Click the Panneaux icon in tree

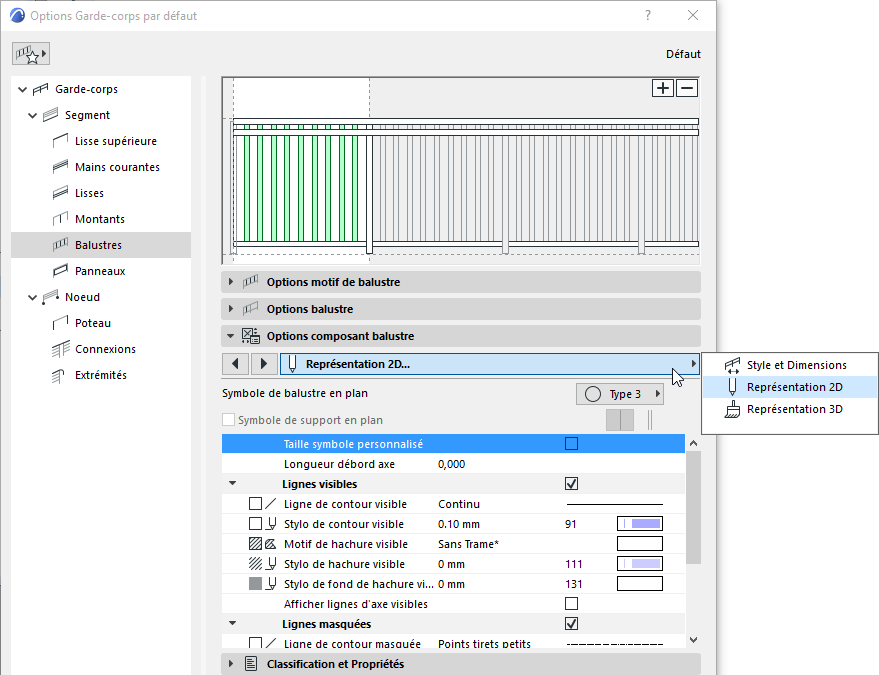tap(61, 271)
